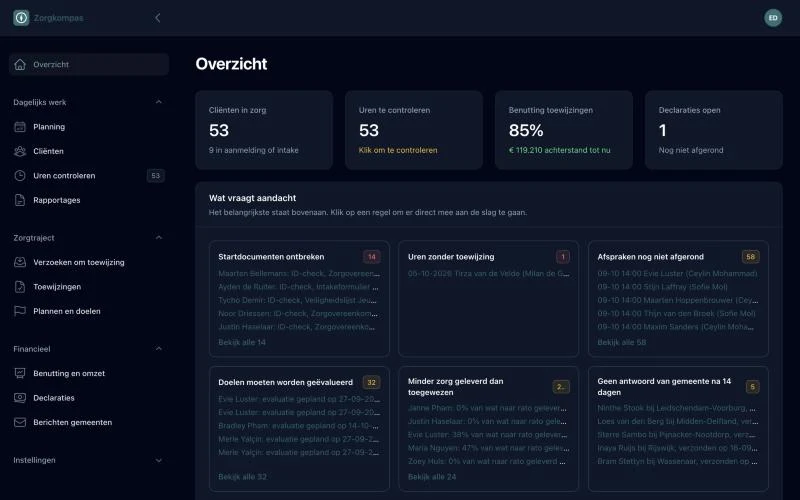Click the Overzicht home icon
This screenshot has height=500, width=800.
20,64
